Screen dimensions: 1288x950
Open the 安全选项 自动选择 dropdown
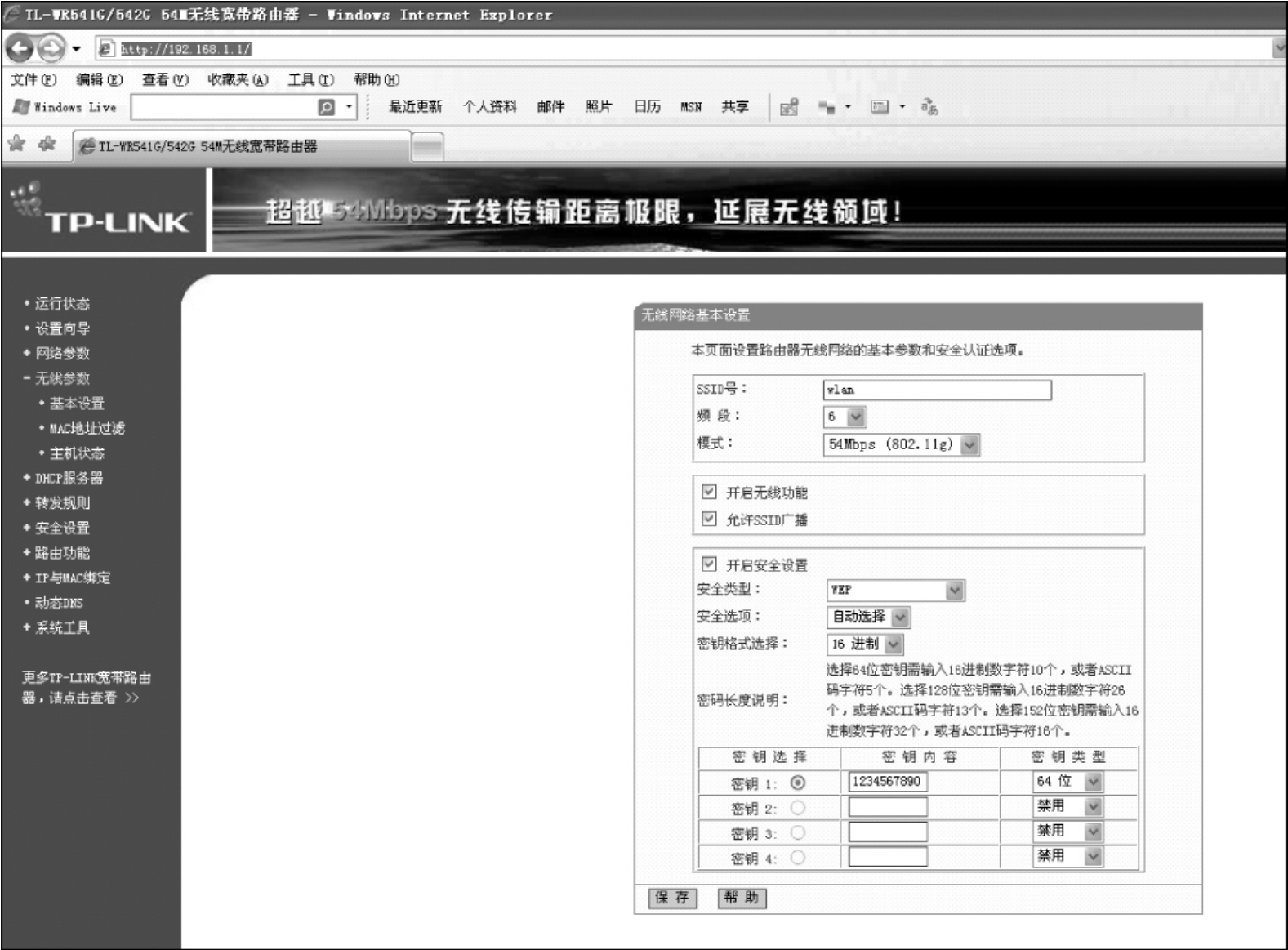point(868,617)
